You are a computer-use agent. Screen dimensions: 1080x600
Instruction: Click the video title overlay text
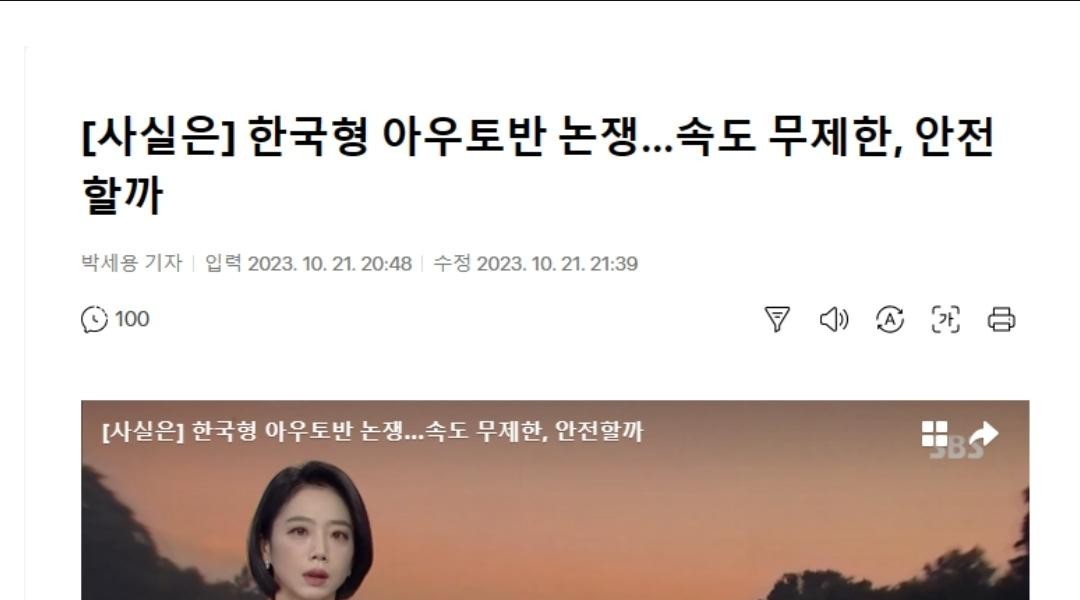pos(372,431)
